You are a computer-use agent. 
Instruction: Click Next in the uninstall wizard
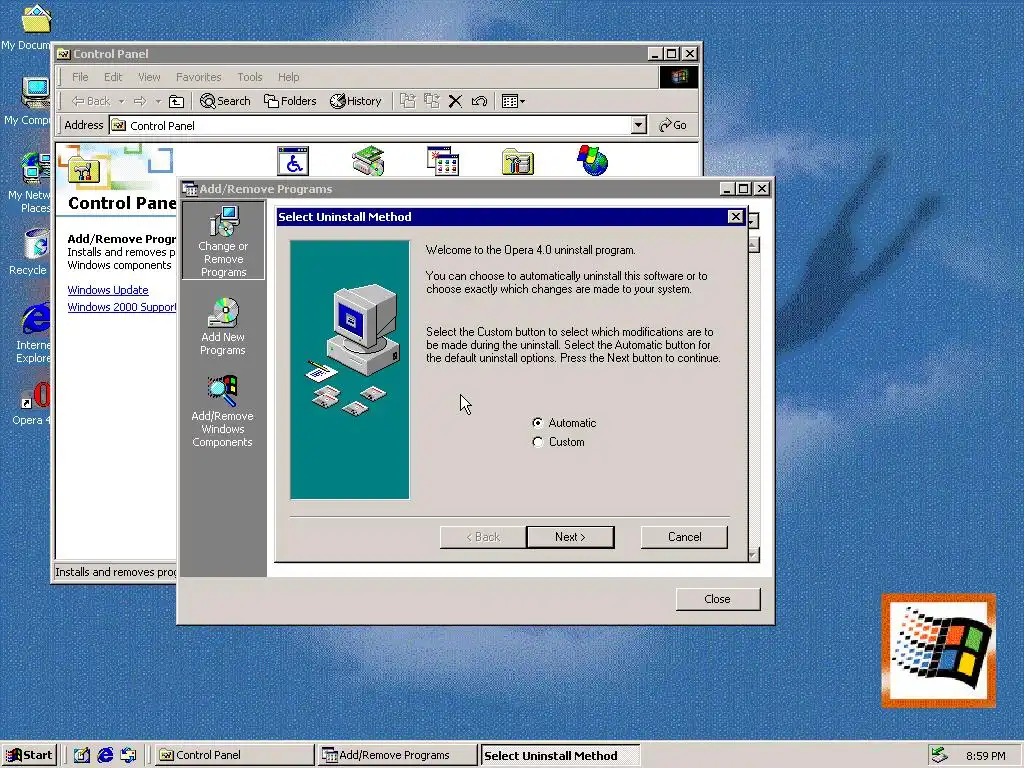tap(570, 537)
